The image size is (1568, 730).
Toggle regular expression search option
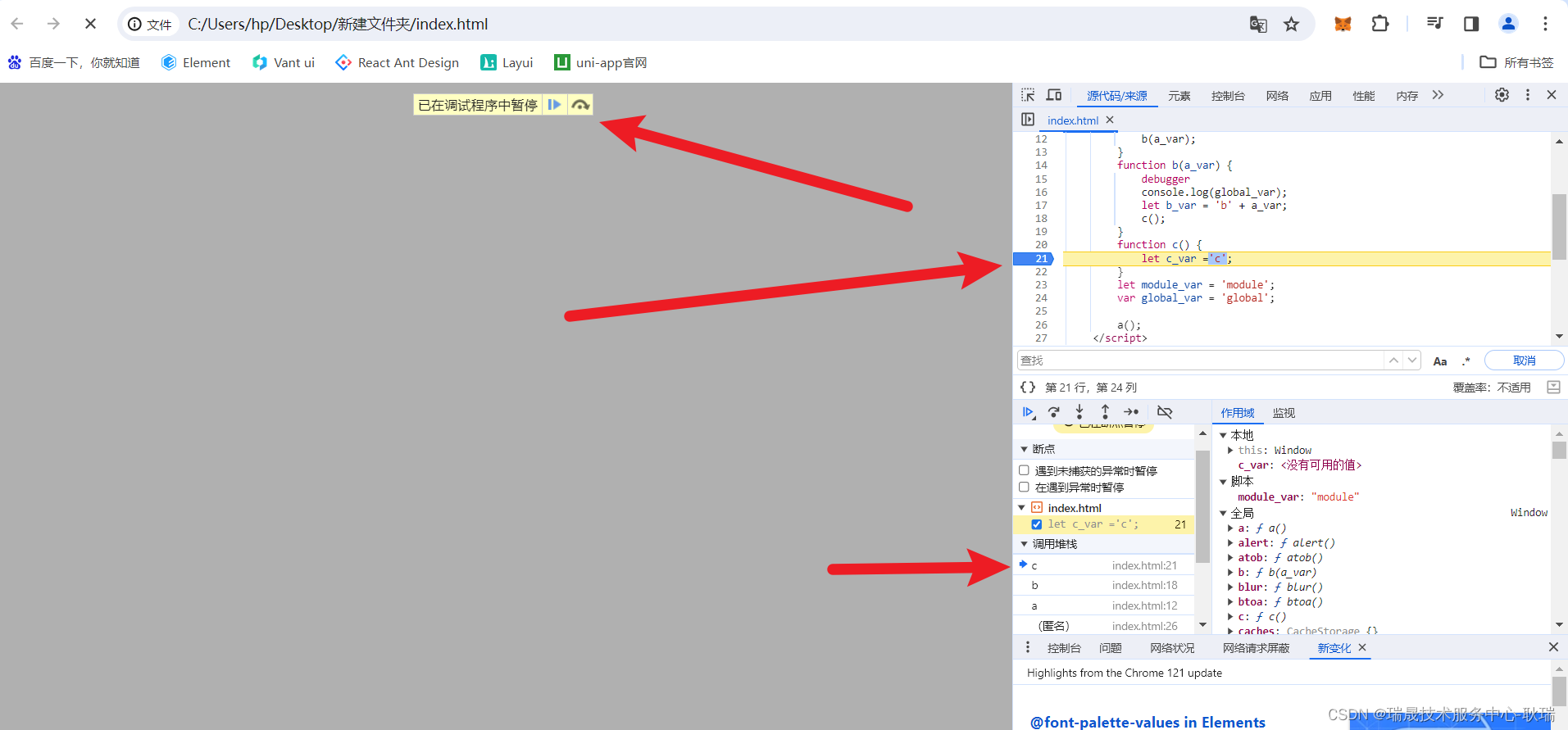click(1466, 360)
